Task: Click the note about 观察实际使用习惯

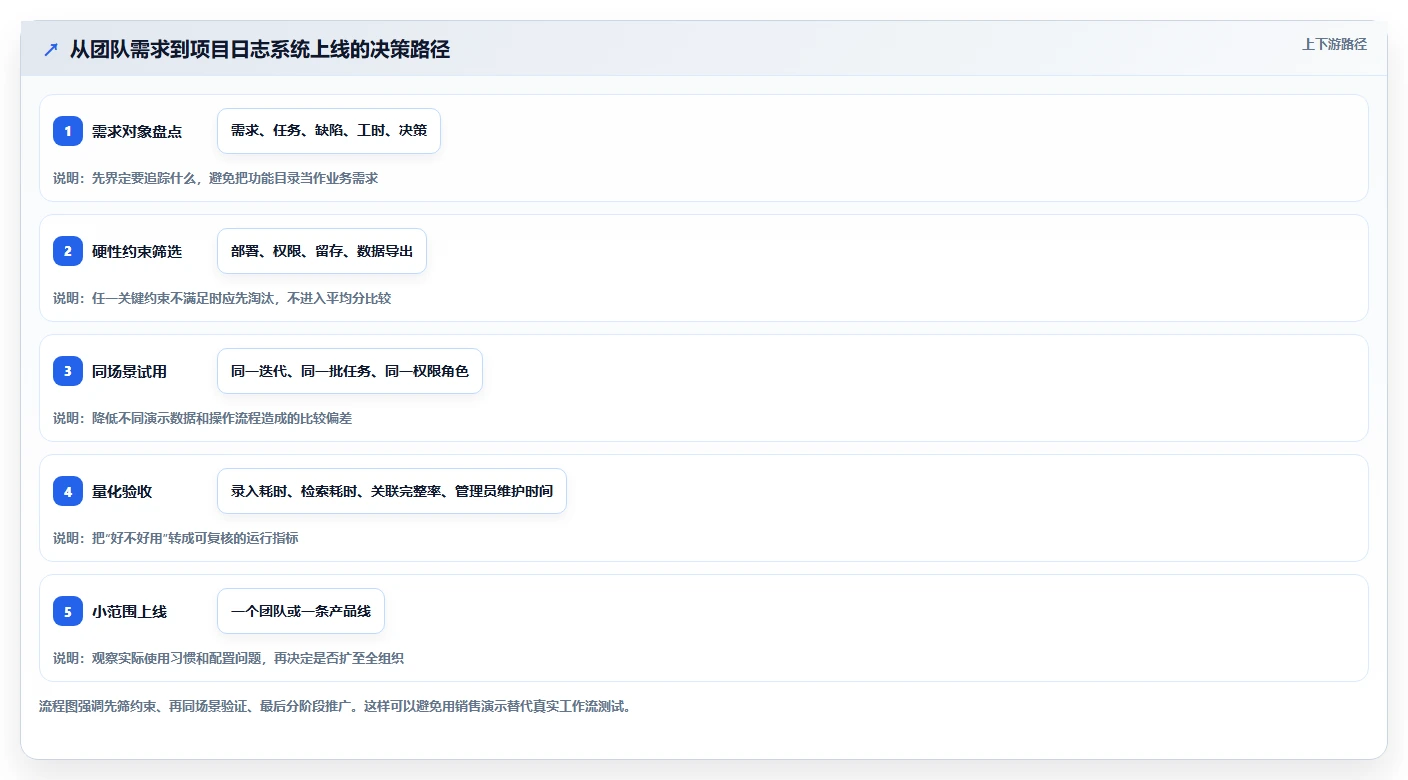Action: tap(229, 658)
